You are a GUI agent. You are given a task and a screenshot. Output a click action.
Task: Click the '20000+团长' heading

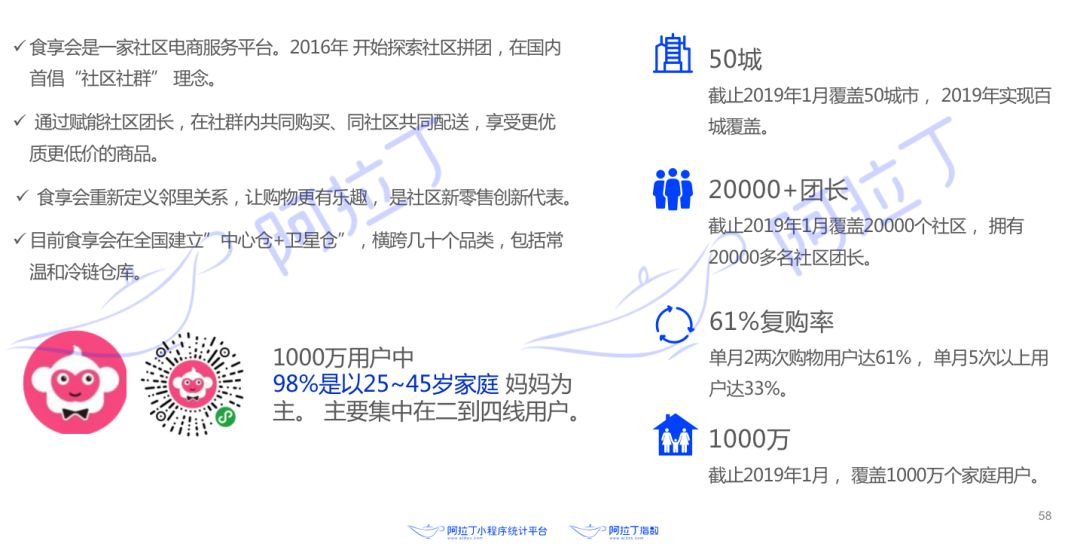[778, 190]
